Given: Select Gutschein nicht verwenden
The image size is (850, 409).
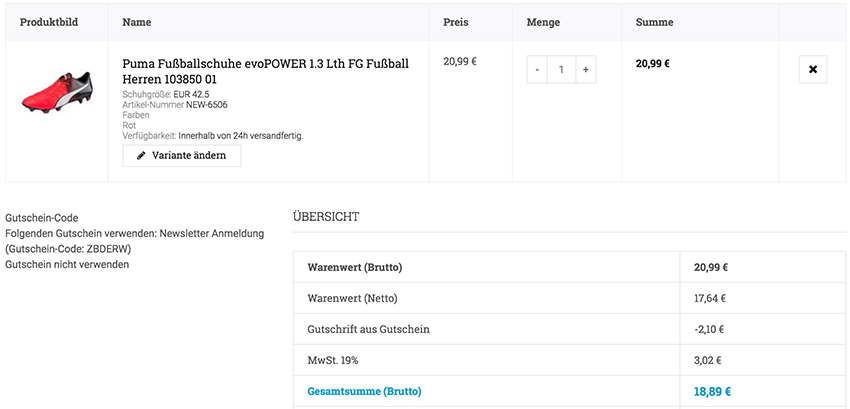Looking at the screenshot, I should pos(67,264).
